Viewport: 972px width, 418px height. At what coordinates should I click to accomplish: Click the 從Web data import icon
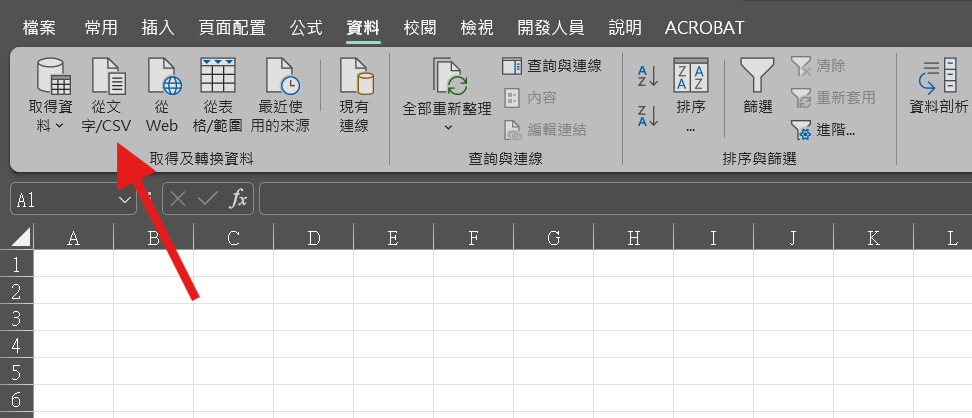point(162,77)
